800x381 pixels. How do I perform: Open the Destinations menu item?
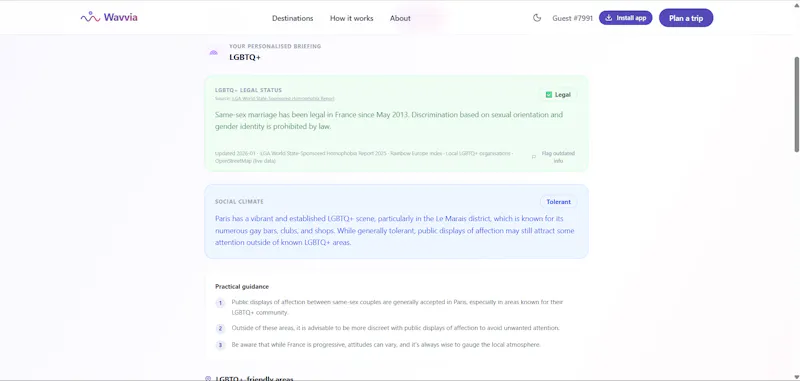click(292, 18)
